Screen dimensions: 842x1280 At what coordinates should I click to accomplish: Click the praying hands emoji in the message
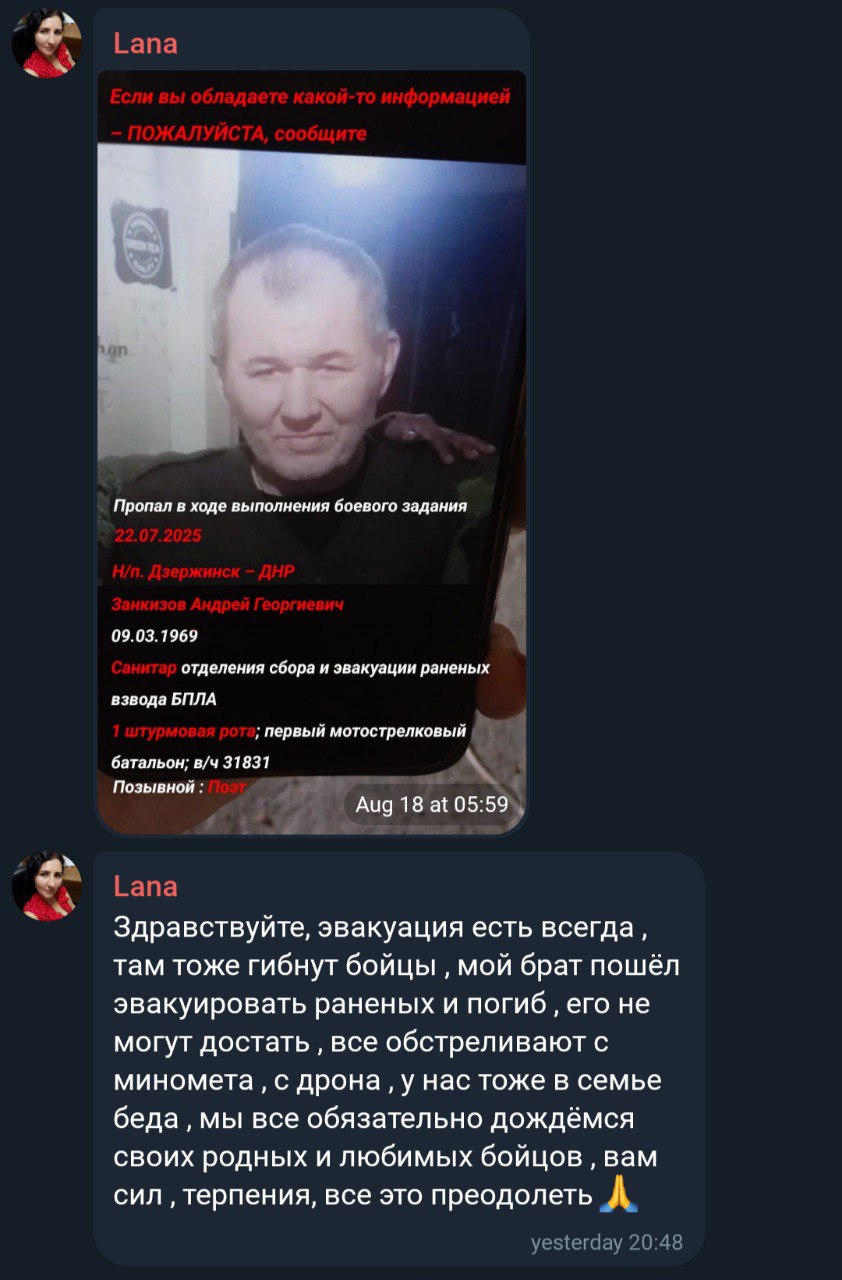click(x=618, y=1195)
